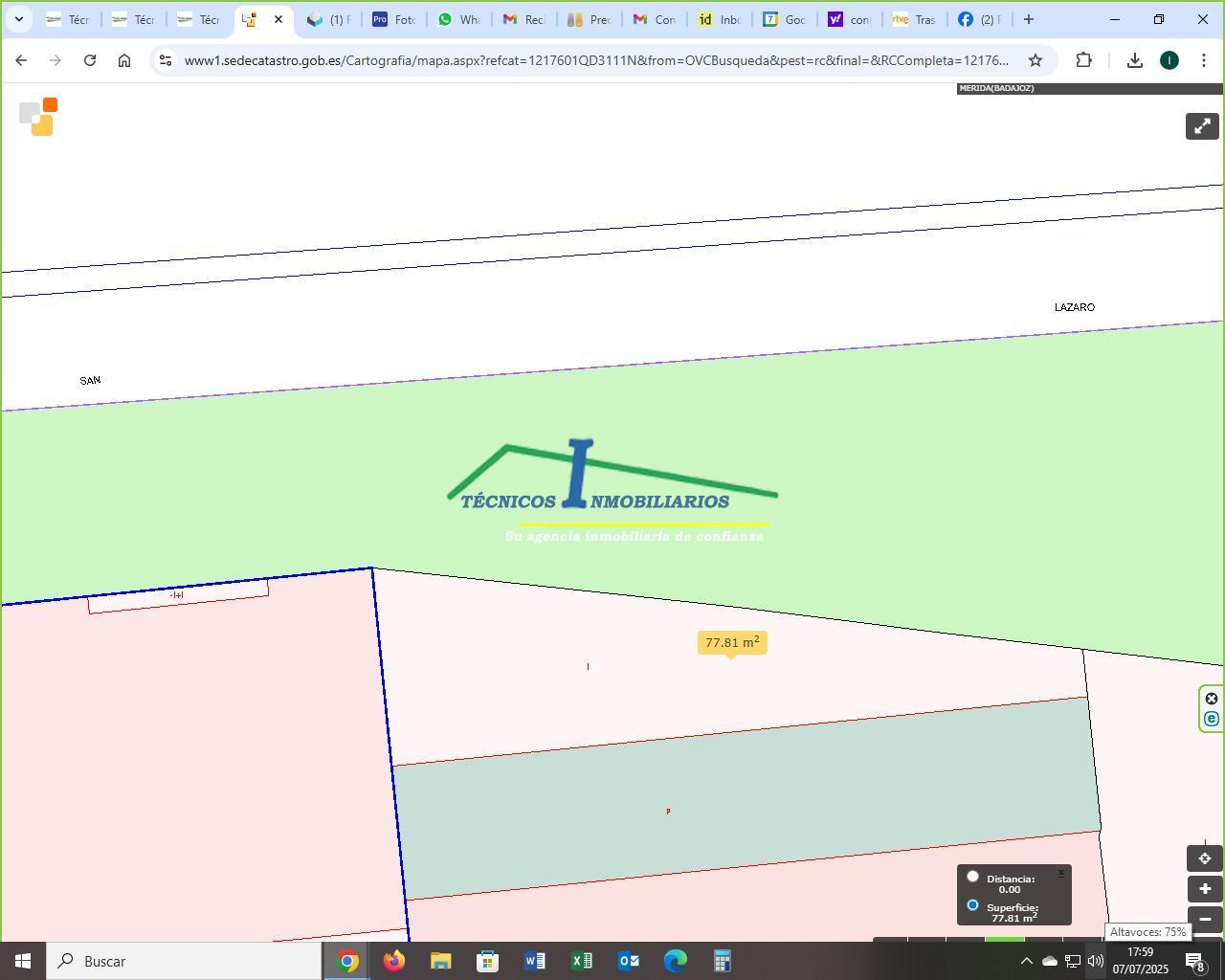
Task: Open the Extensions menu
Action: 1083,60
